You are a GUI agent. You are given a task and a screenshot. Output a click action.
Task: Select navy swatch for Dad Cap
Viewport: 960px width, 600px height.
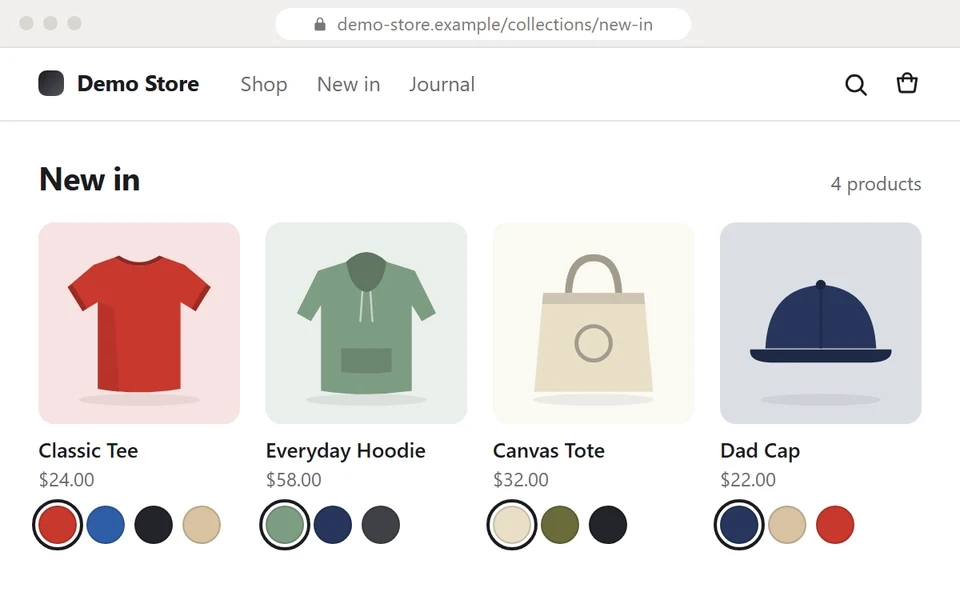[x=739, y=525]
